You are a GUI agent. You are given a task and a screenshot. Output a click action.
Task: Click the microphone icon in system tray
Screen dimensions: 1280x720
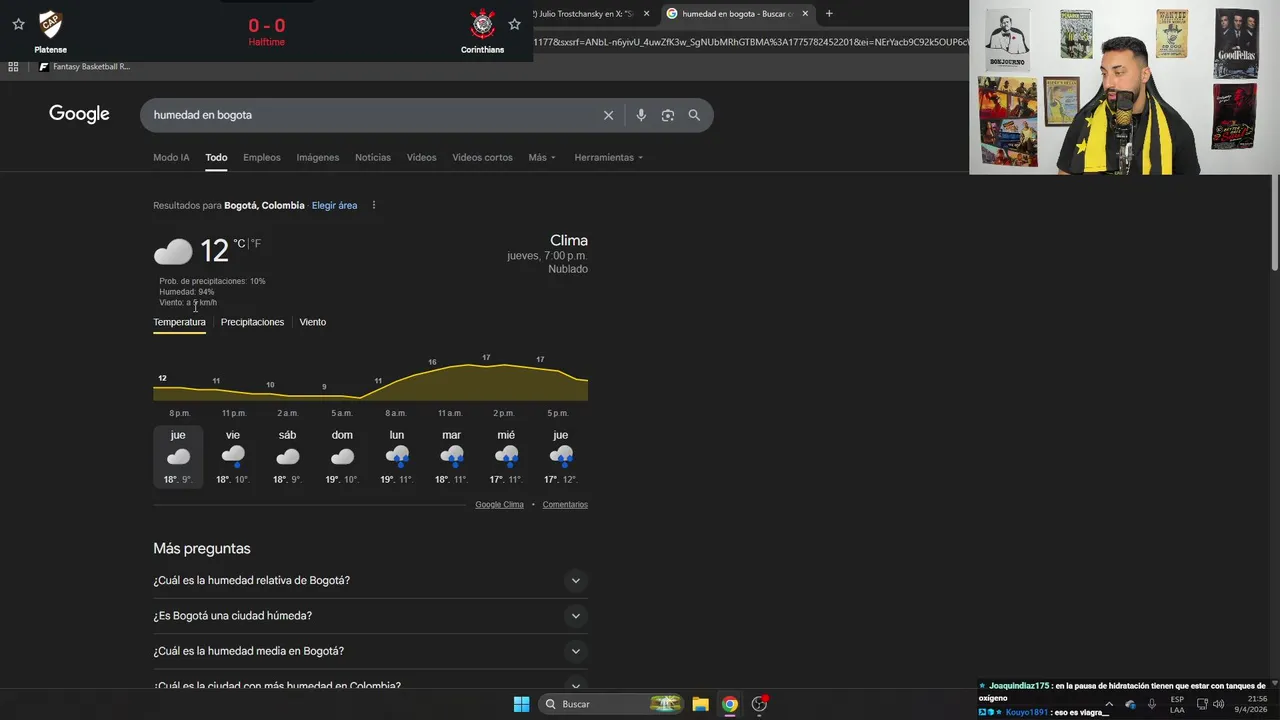click(1152, 704)
